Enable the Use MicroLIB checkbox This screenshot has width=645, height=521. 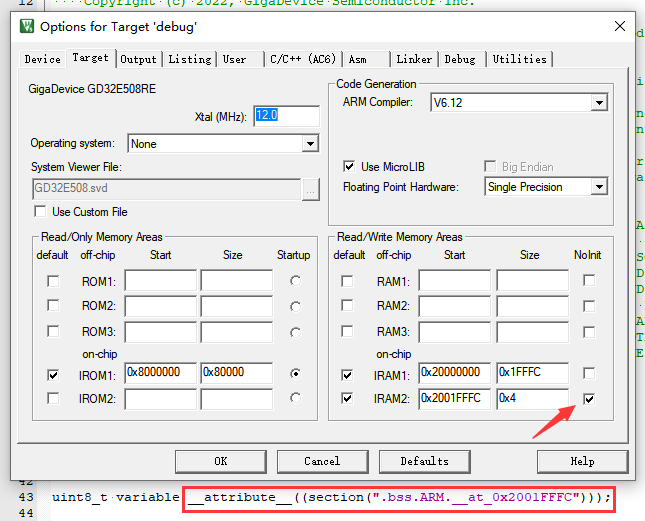[349, 166]
